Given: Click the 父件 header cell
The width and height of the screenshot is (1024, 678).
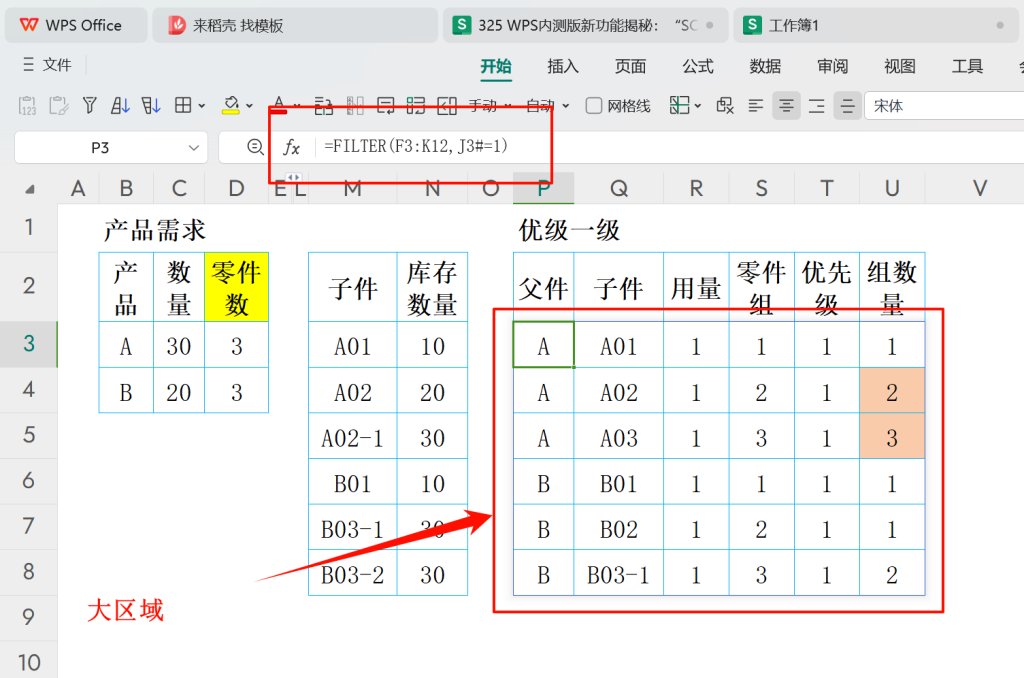Looking at the screenshot, I should [x=543, y=287].
